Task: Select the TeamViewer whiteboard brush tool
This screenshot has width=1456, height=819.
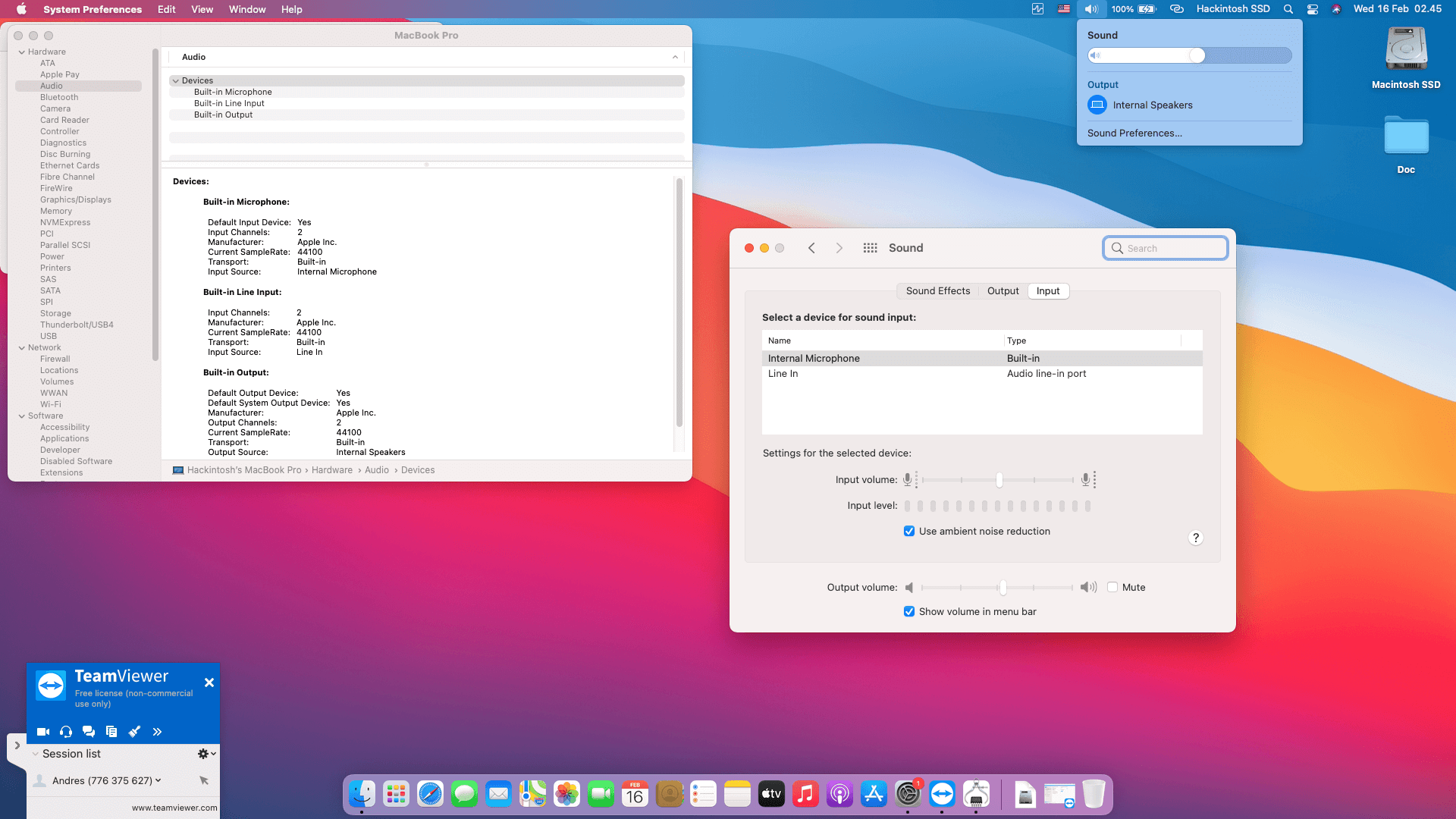Action: (x=134, y=731)
